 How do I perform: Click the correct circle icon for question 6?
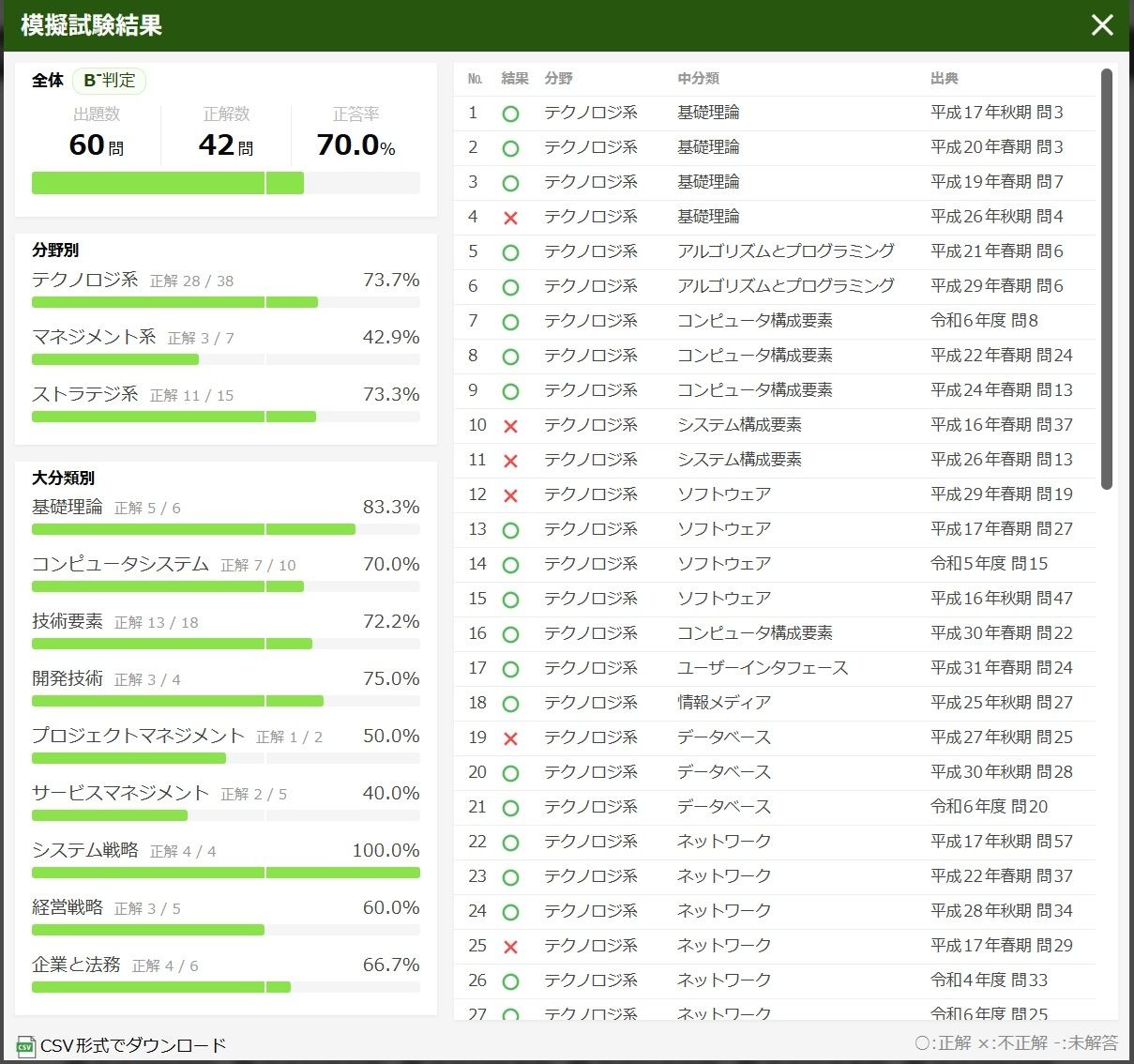click(510, 287)
